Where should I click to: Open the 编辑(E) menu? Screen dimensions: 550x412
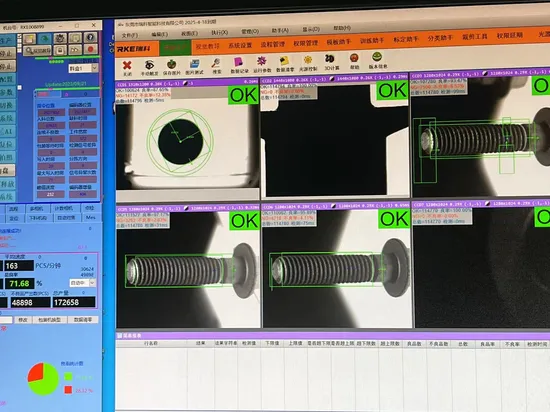click(160, 34)
